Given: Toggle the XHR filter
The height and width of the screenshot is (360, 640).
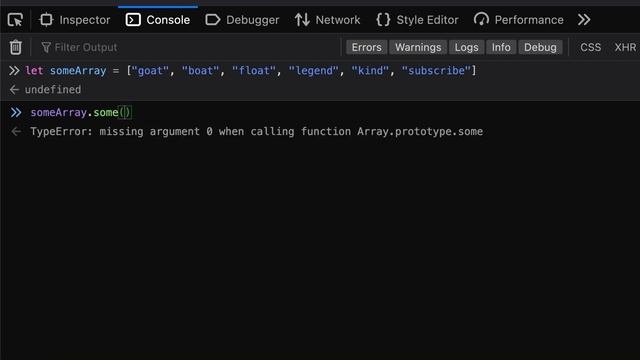Looking at the screenshot, I should [x=625, y=47].
